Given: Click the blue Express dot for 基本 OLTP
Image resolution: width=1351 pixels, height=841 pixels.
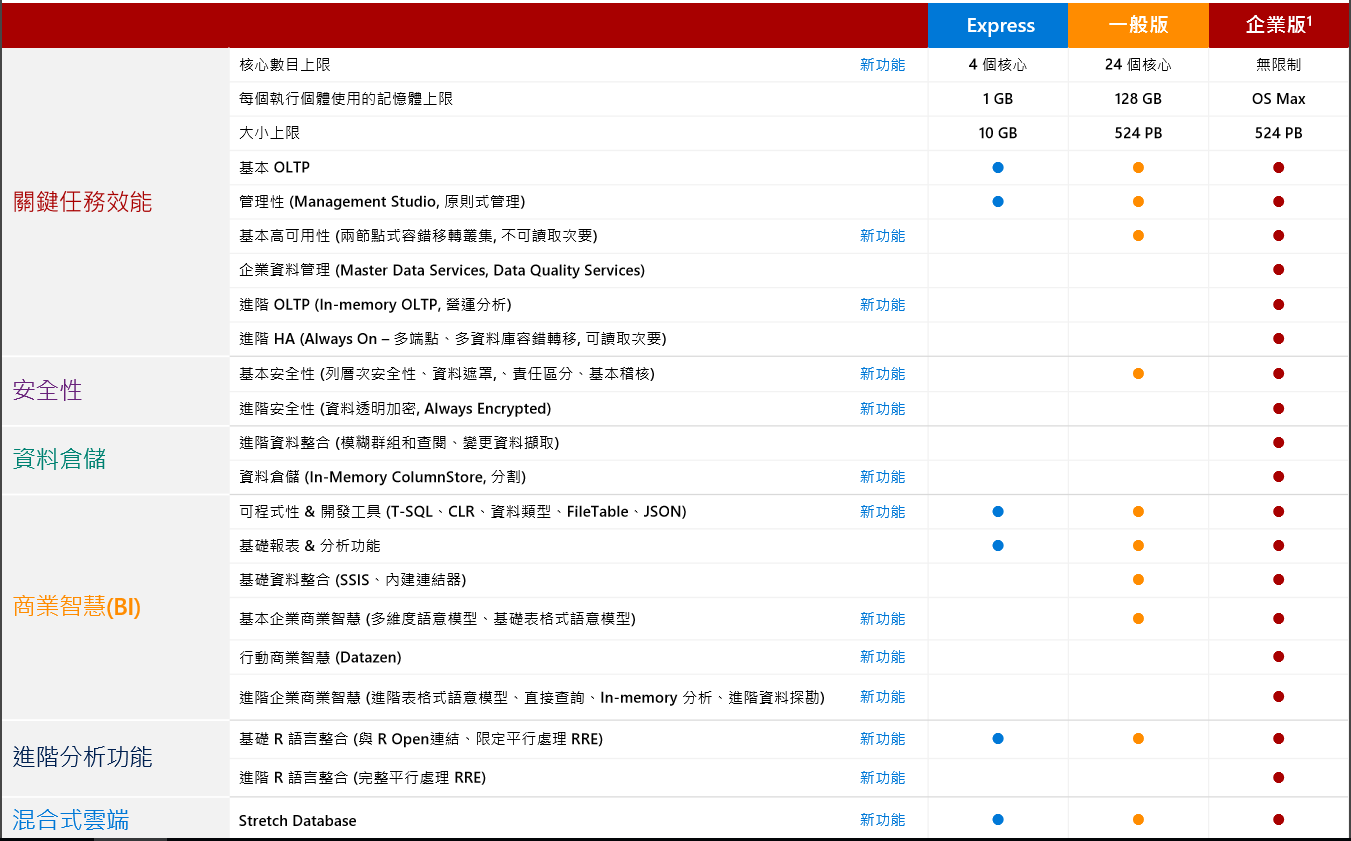Looking at the screenshot, I should click(997, 167).
